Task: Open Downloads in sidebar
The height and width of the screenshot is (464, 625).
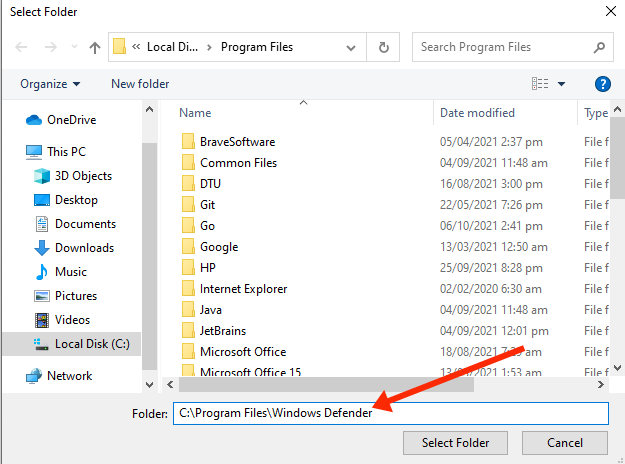Action: click(74, 248)
